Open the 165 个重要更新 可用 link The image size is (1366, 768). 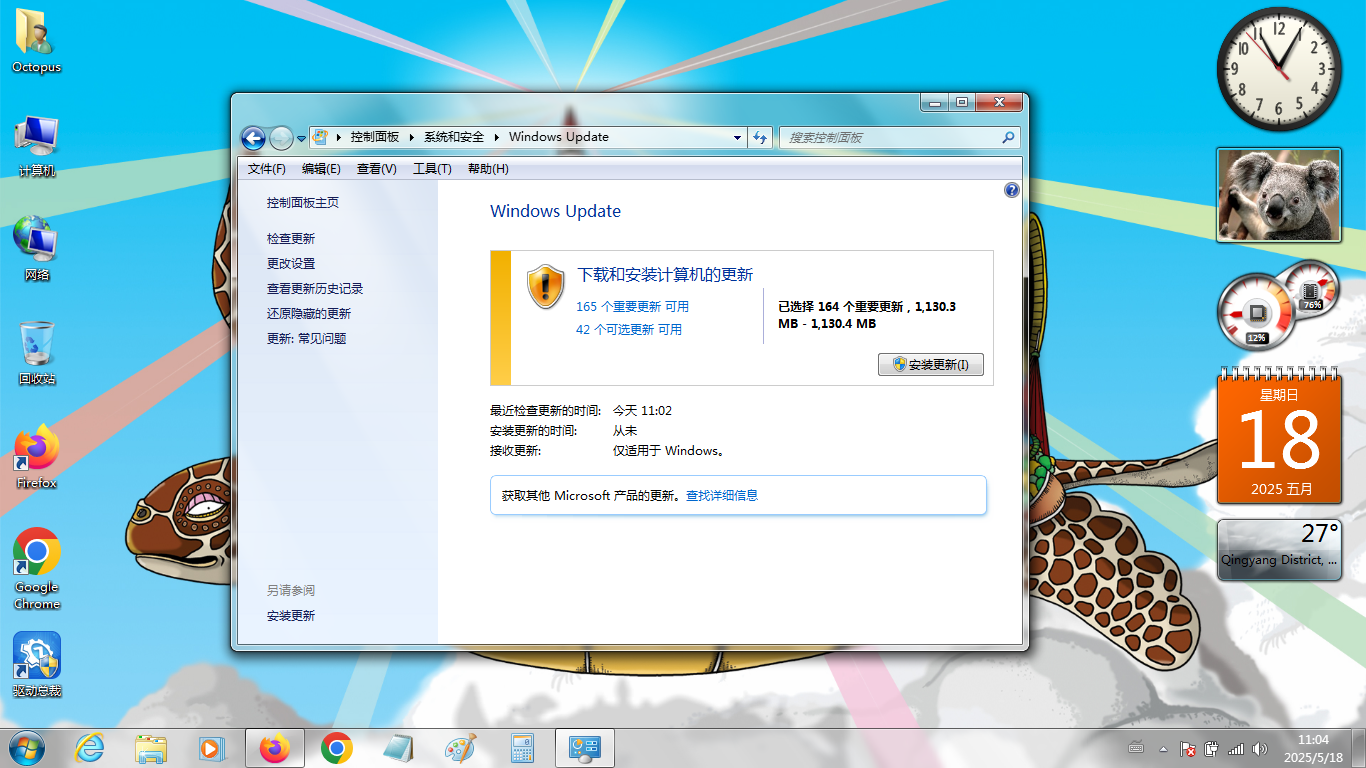632,306
